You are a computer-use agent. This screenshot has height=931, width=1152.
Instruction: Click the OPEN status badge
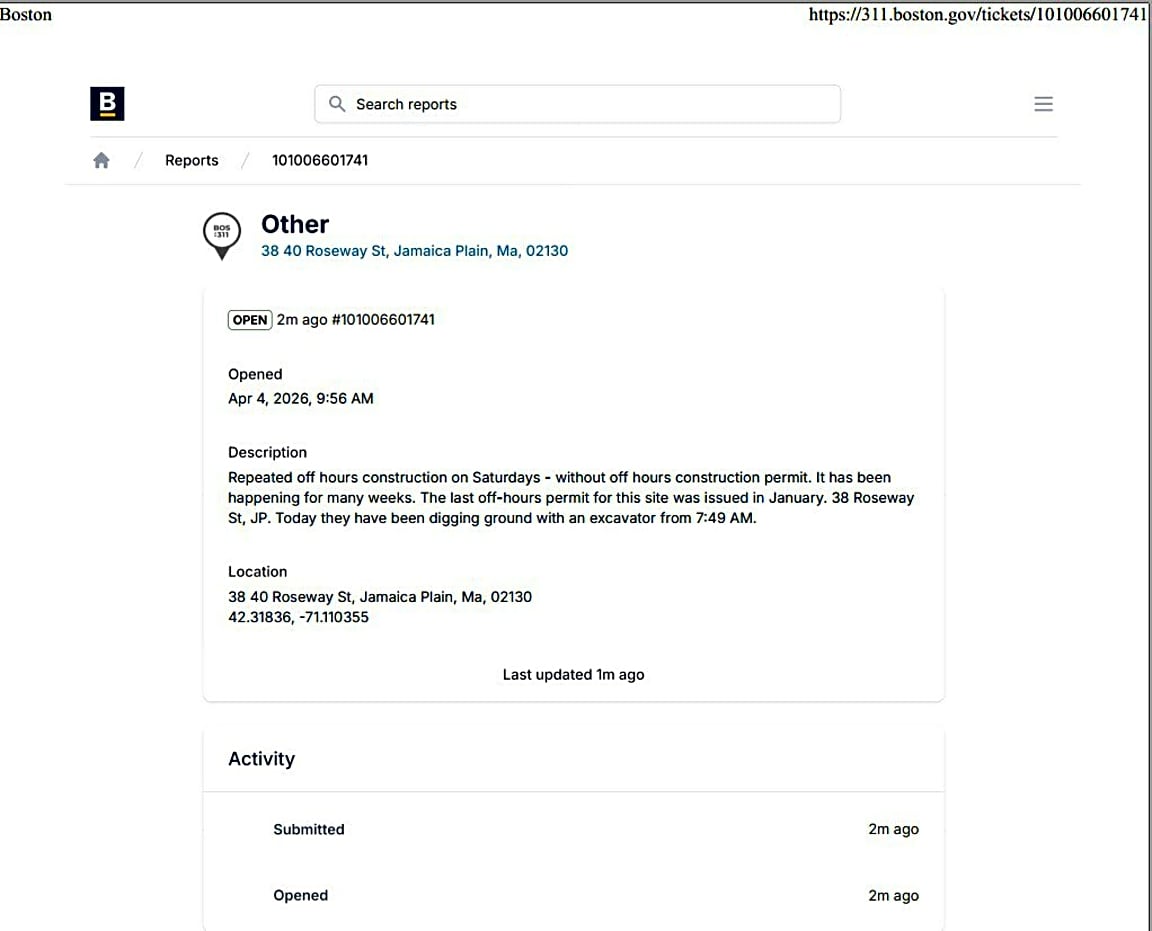pos(250,320)
